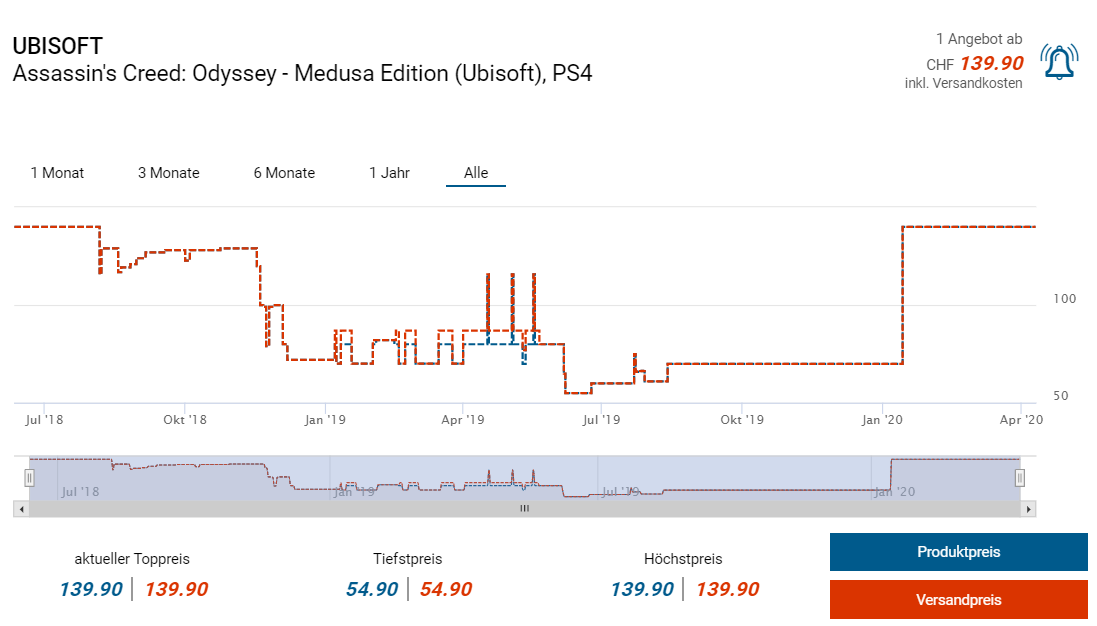Screen dimensions: 1097x626
Task: Open the Assassin's Creed Odyssey product title
Action: (x=302, y=73)
